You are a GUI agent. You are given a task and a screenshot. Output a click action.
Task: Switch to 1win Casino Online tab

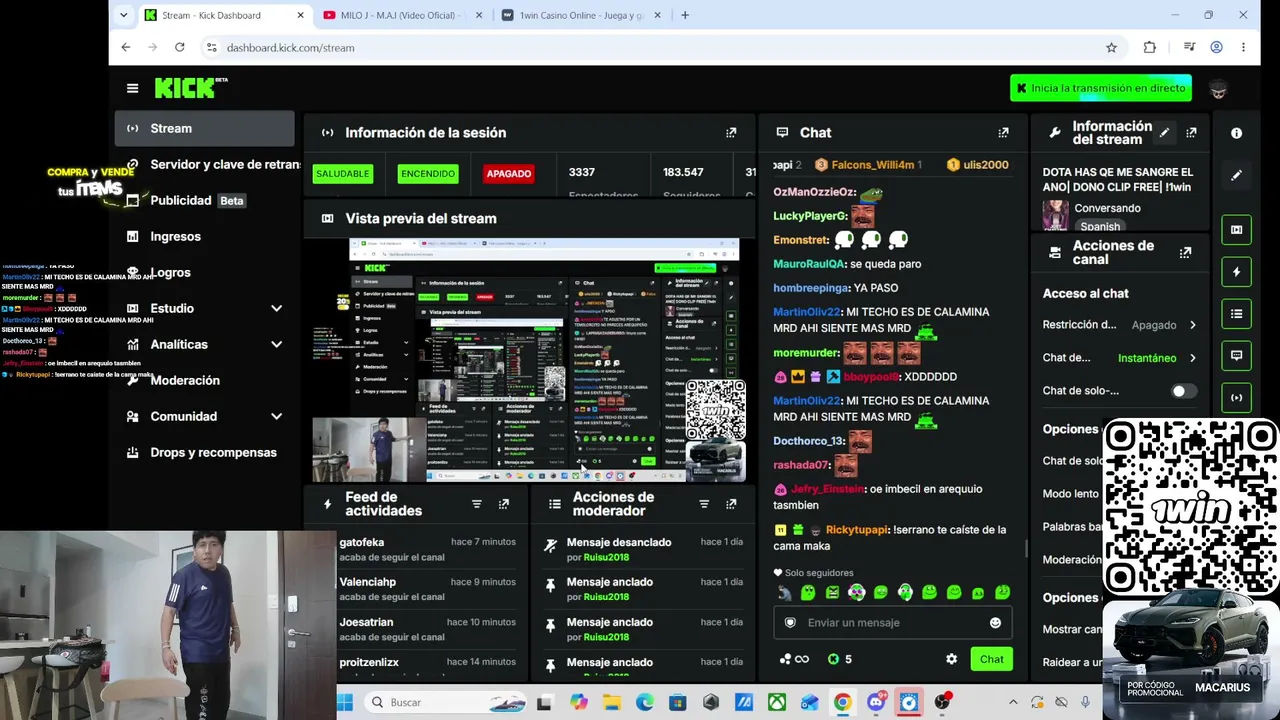(580, 15)
